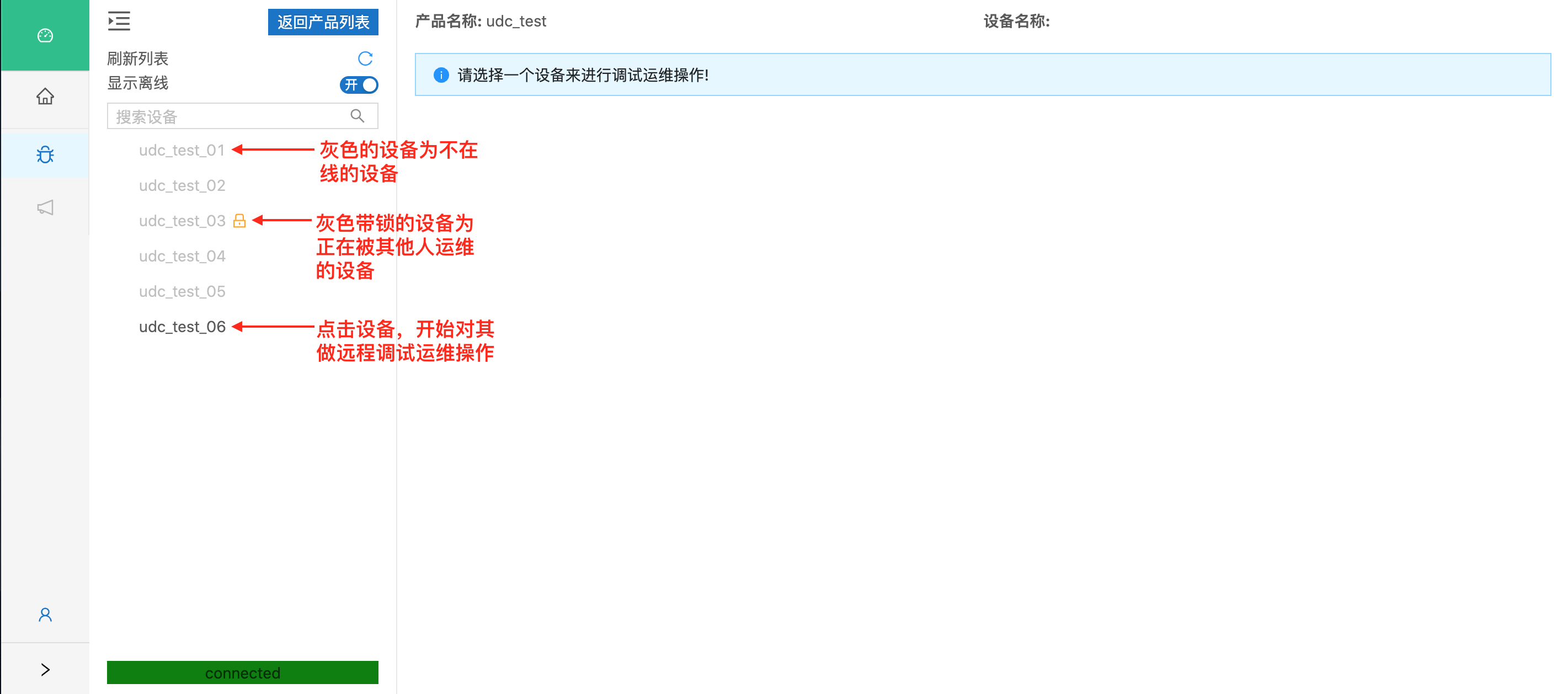1568x694 pixels.
Task: Toggle the 显示离线 switch
Action: click(359, 84)
